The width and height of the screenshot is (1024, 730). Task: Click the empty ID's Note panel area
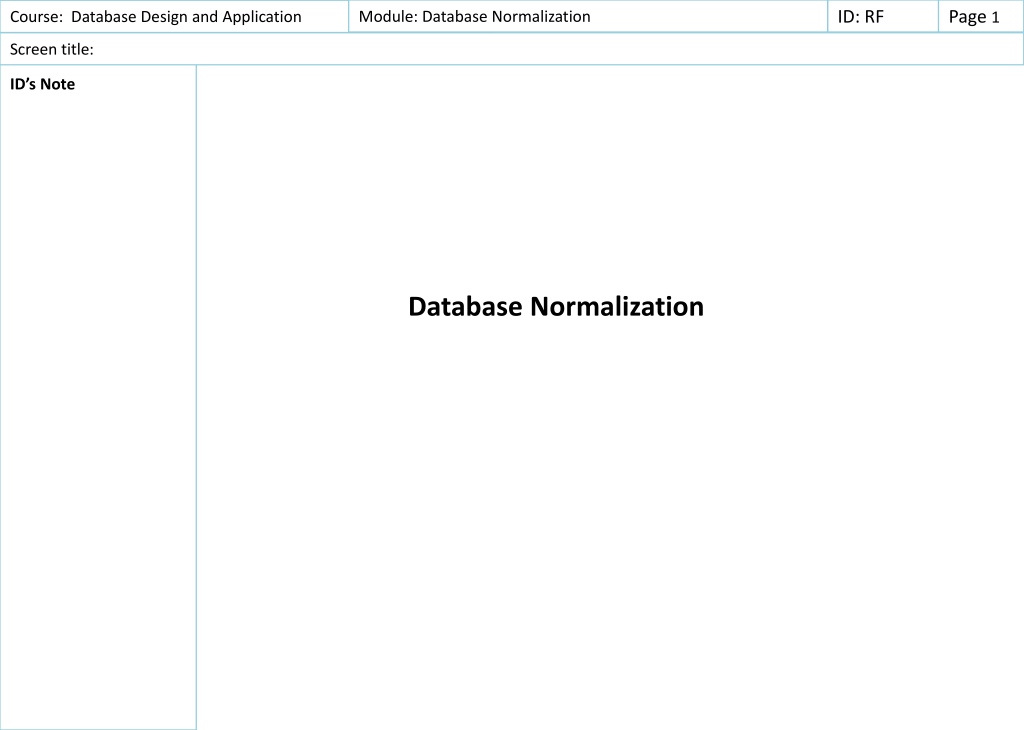(x=98, y=411)
